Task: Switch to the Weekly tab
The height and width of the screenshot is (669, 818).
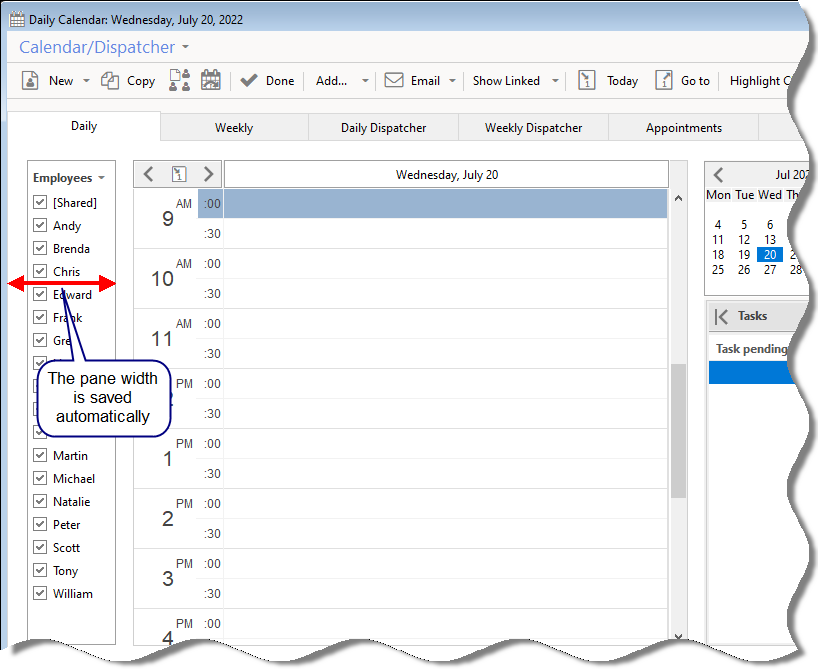Action: [234, 128]
